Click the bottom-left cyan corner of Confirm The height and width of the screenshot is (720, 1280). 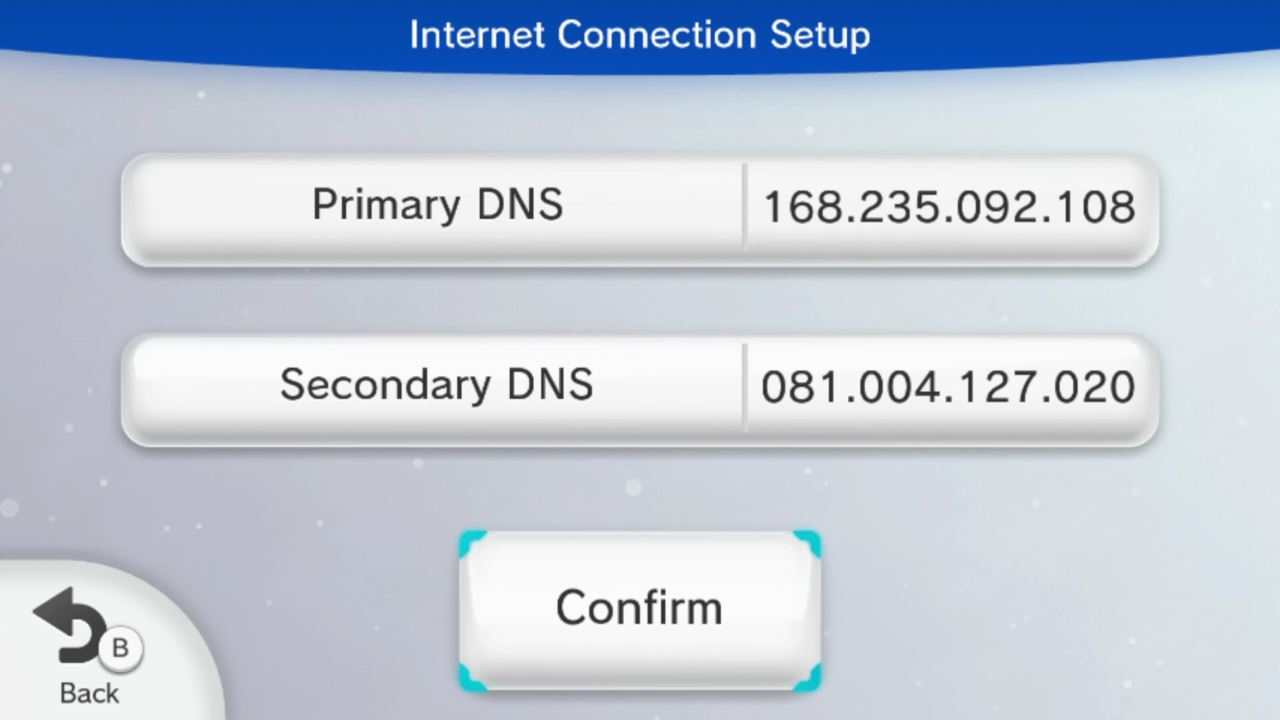(473, 677)
